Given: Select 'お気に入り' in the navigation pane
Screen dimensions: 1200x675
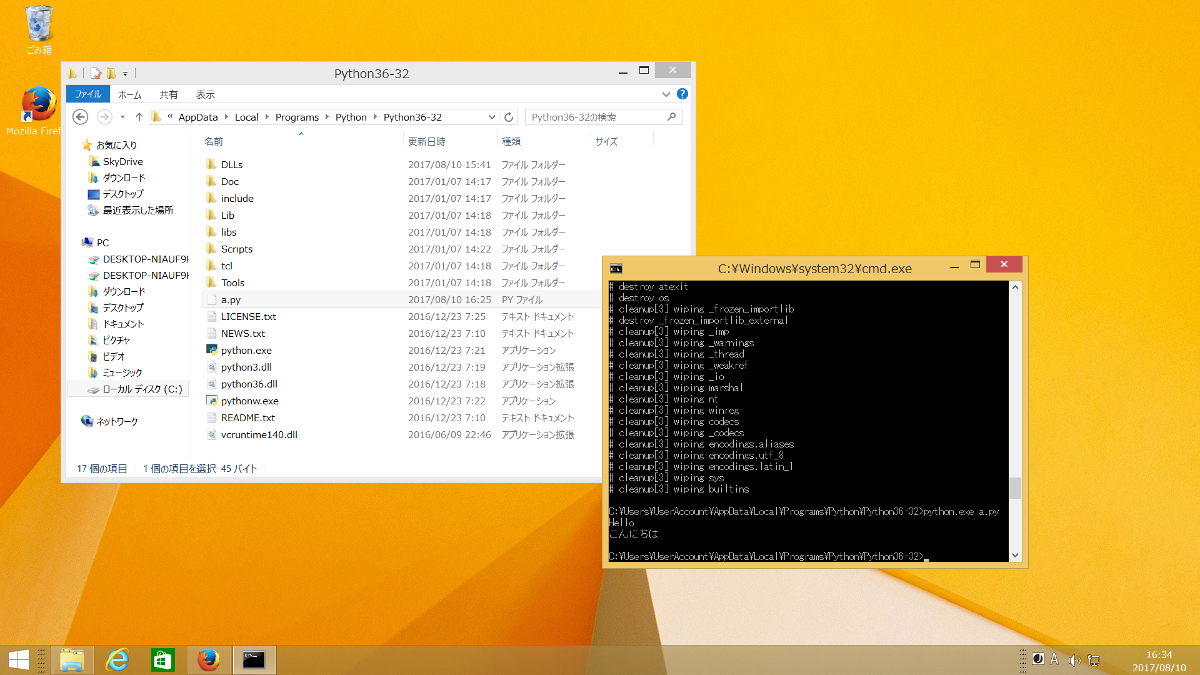Looking at the screenshot, I should point(117,145).
